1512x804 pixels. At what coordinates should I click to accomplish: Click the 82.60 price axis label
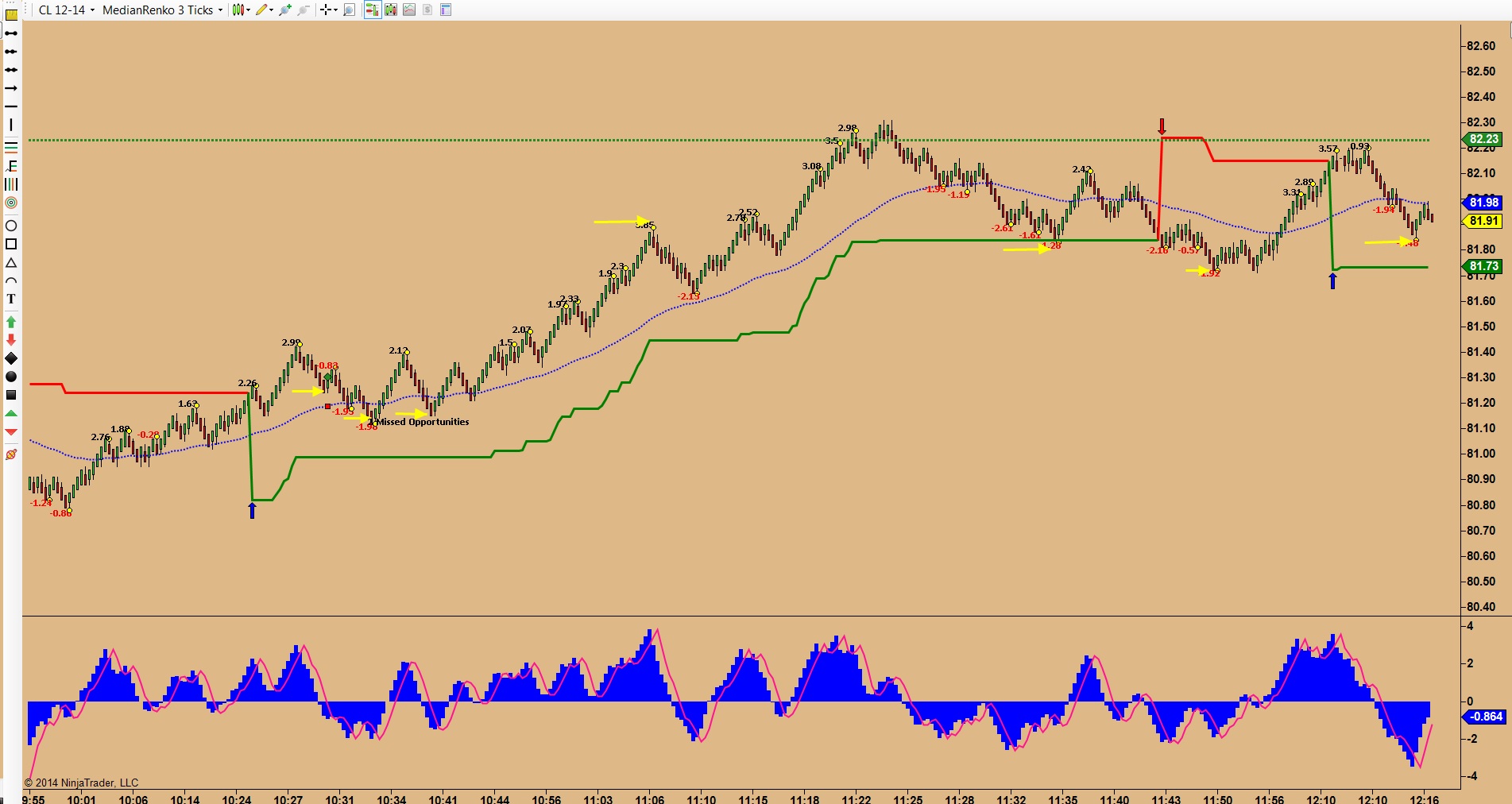[x=1481, y=46]
